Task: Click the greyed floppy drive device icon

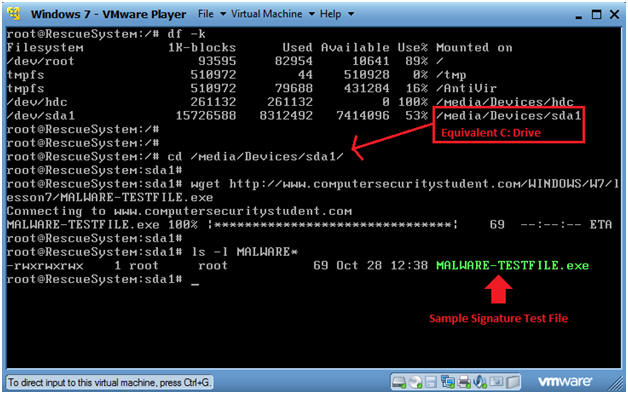Action: pyautogui.click(x=431, y=382)
